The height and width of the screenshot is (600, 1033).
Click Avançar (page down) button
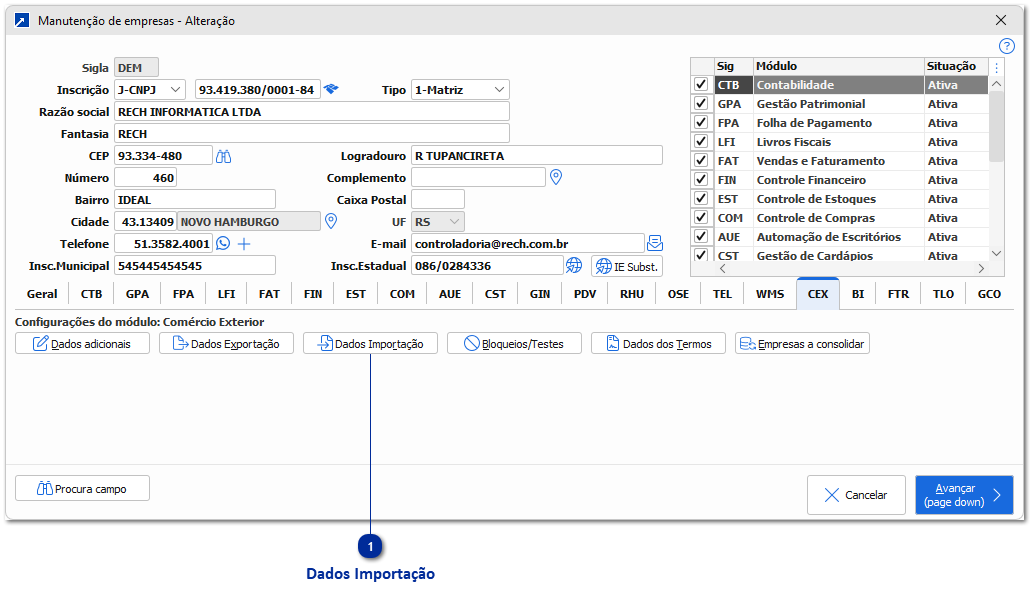click(964, 495)
